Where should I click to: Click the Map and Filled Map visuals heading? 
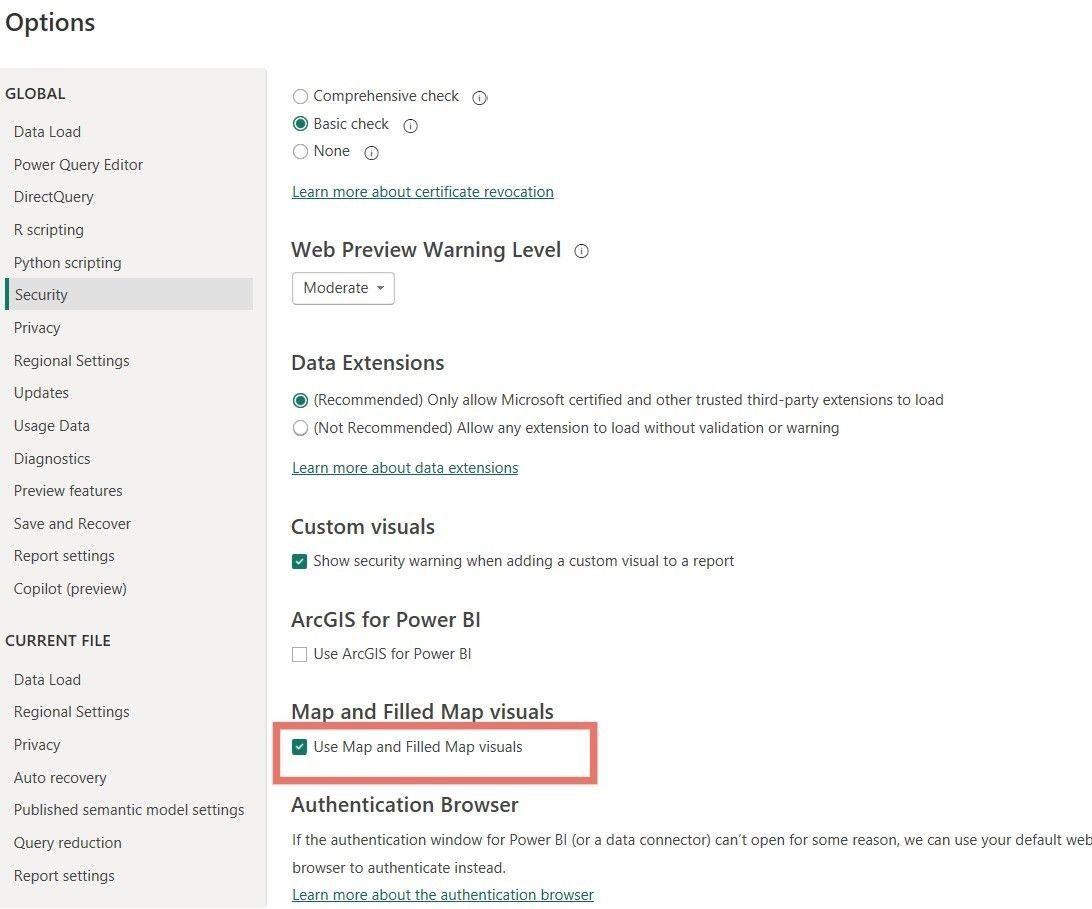[422, 712]
